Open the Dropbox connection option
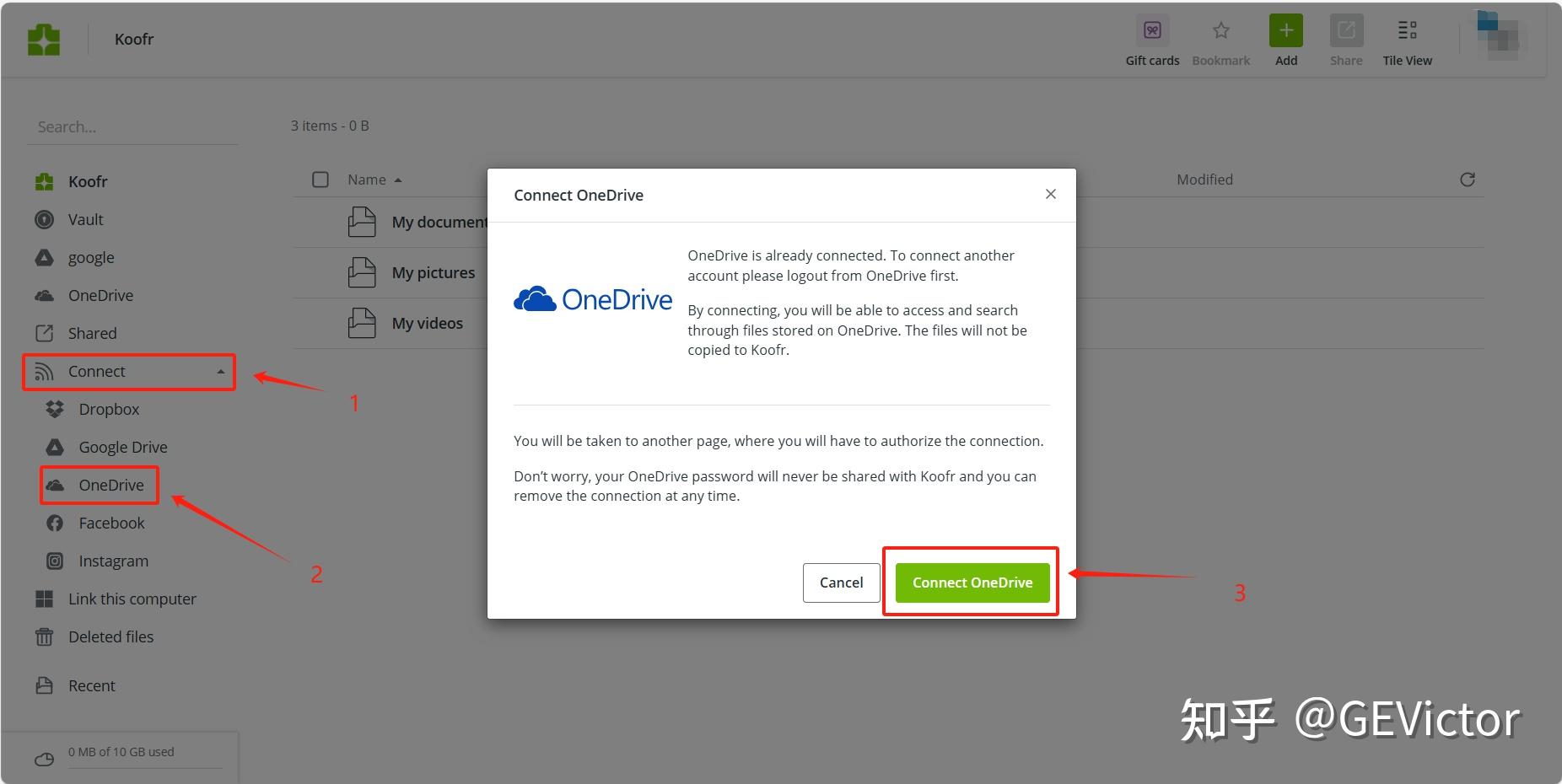 coord(110,409)
